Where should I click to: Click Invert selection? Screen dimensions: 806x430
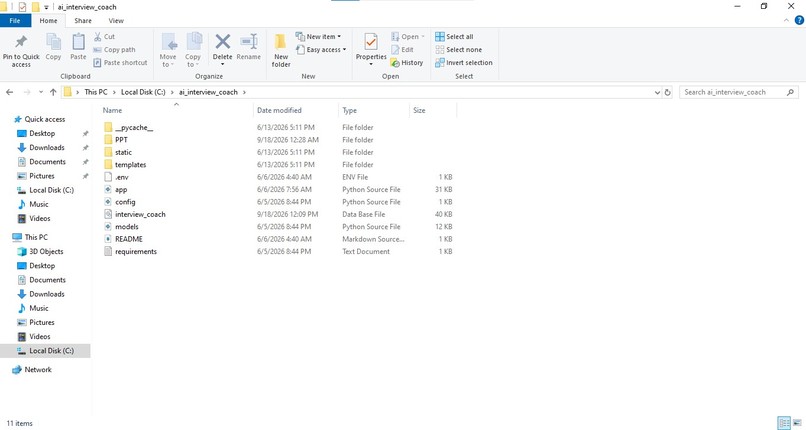pyautogui.click(x=464, y=63)
